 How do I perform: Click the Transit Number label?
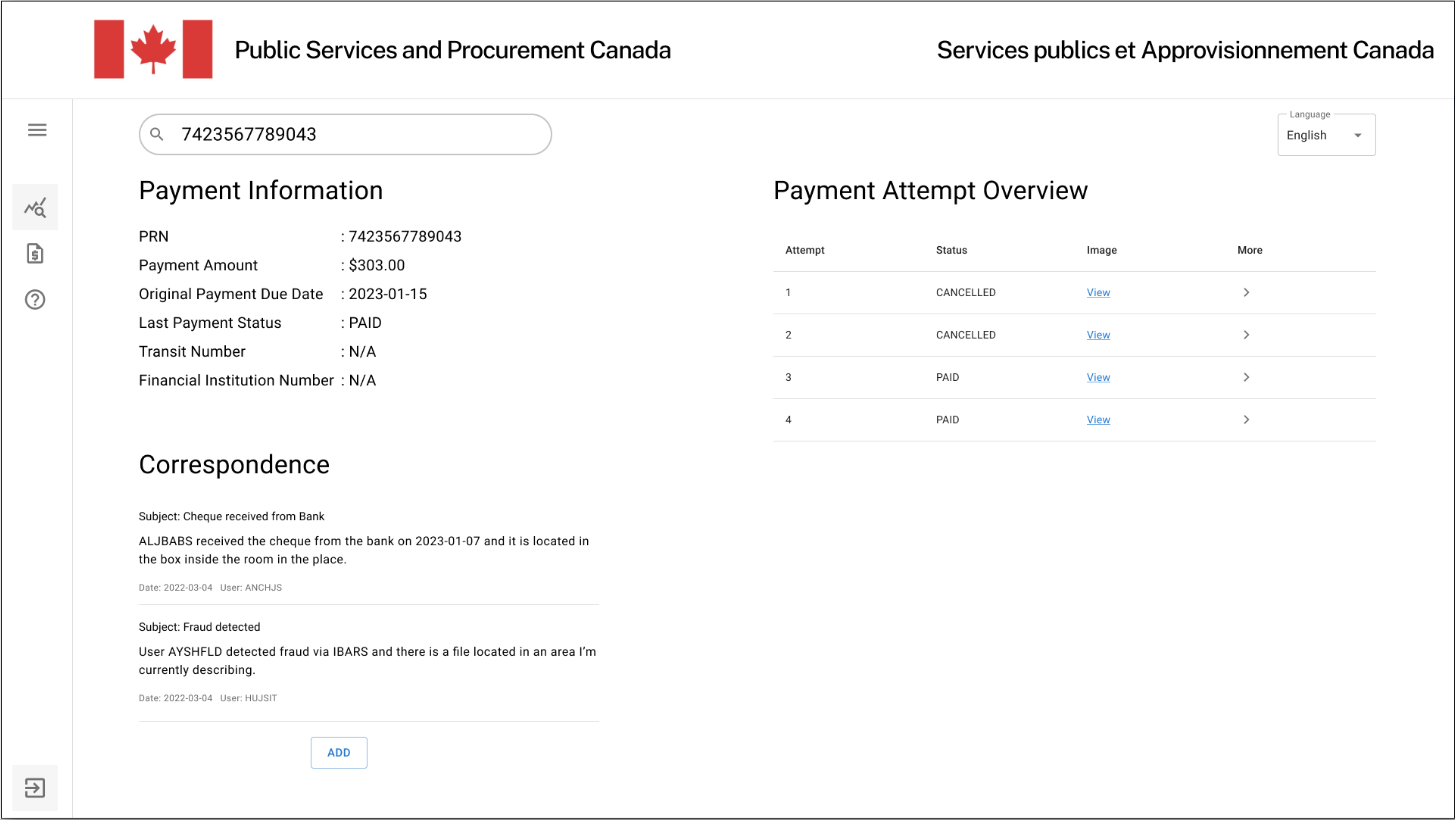point(192,352)
